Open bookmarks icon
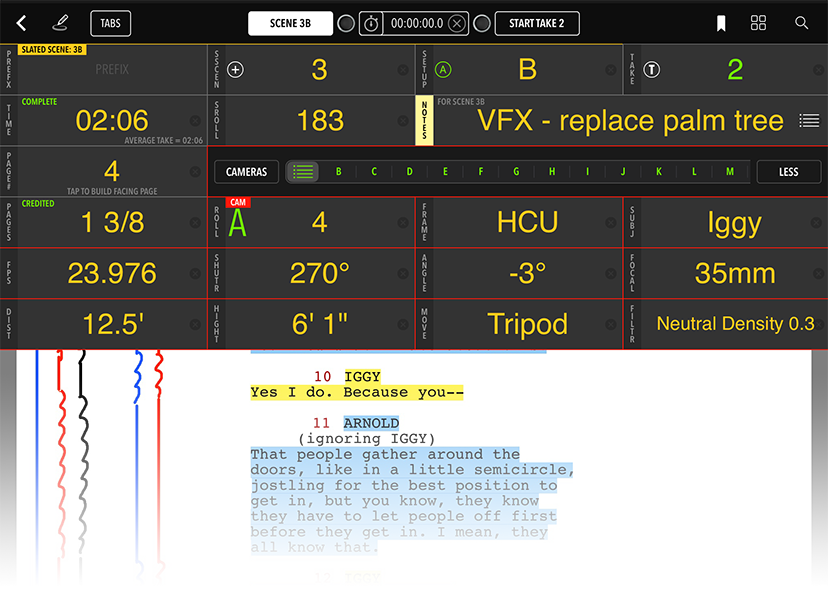The image size is (828, 589). 721,23
